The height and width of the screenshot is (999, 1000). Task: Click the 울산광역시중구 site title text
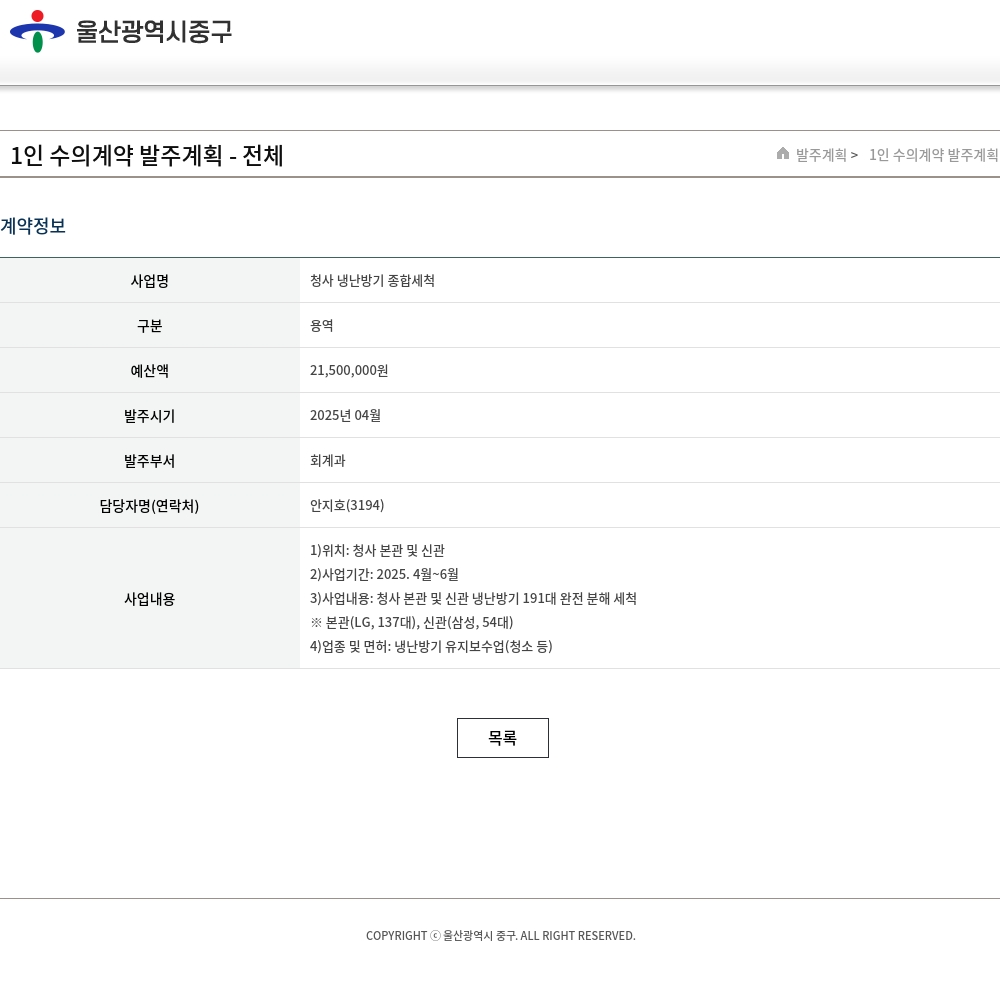tap(154, 32)
